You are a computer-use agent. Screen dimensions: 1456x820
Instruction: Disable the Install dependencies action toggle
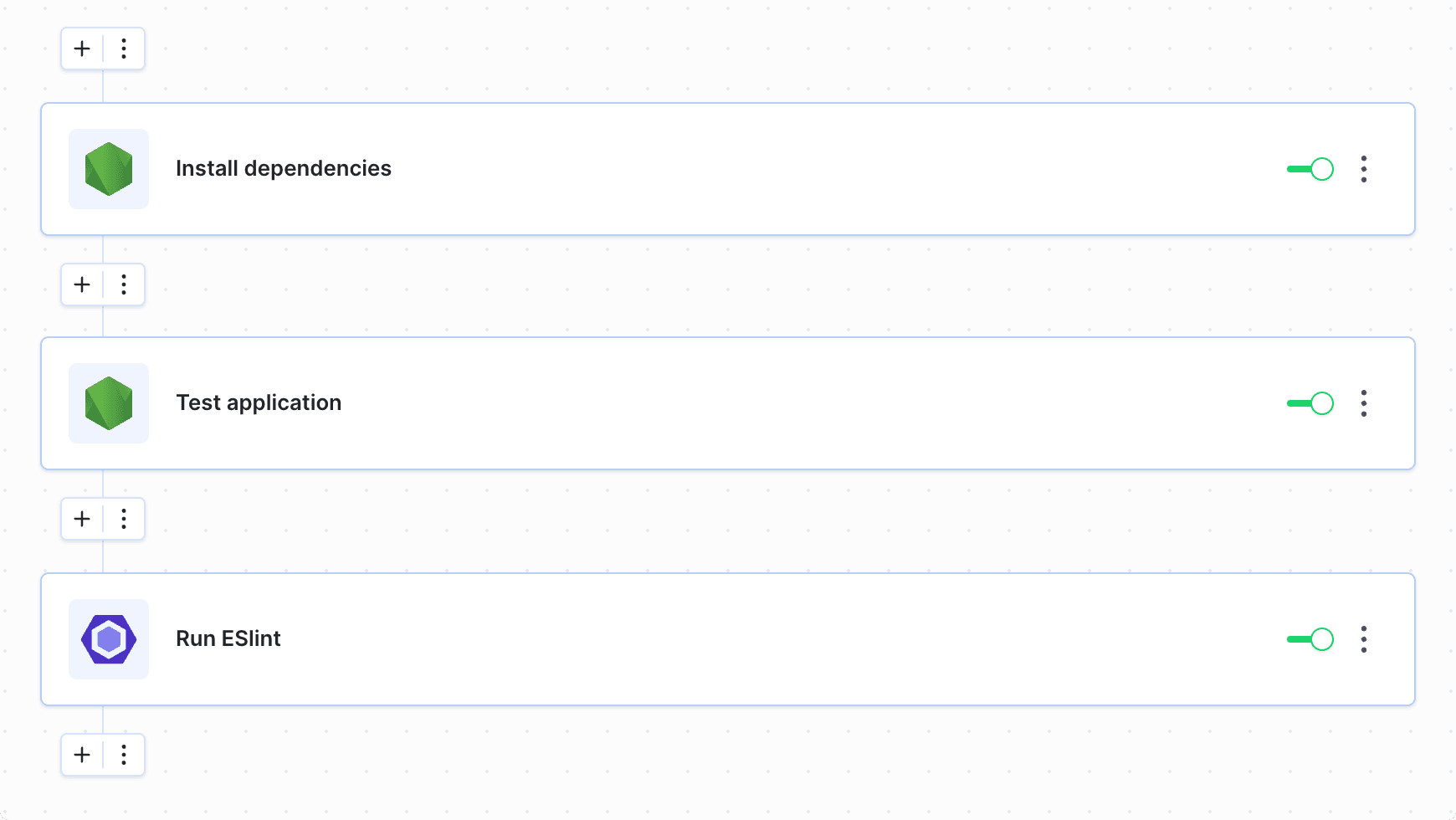pyautogui.click(x=1310, y=169)
